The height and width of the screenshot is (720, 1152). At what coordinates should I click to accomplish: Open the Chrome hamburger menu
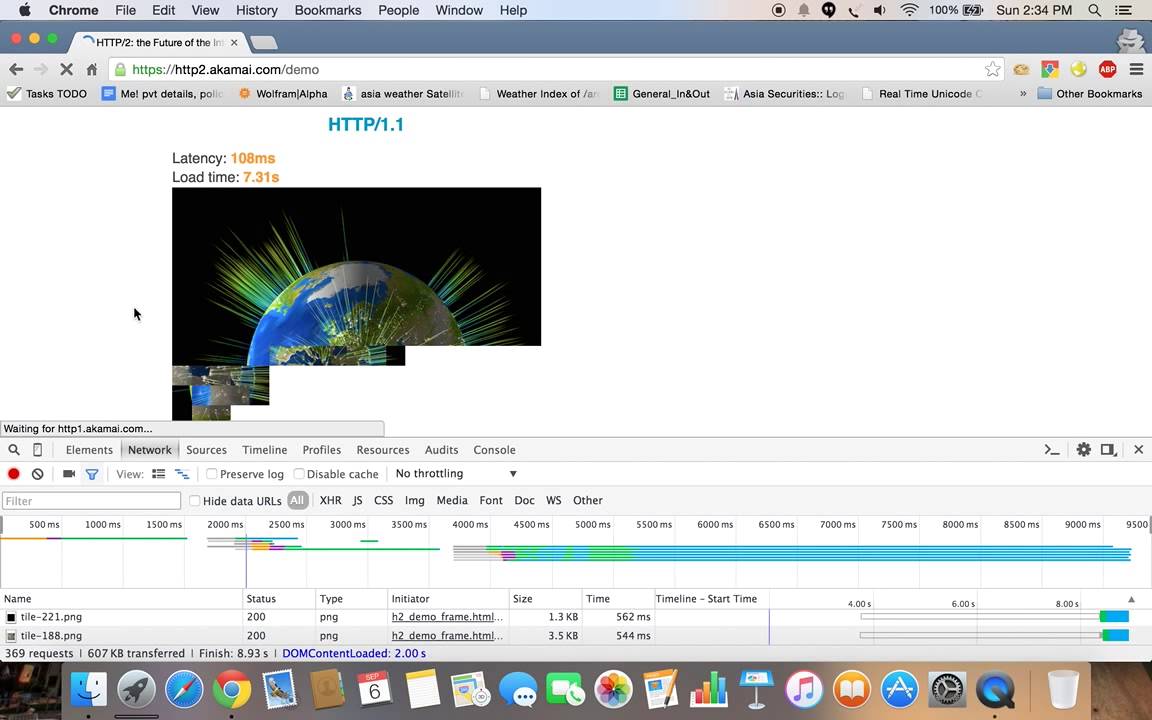1137,69
